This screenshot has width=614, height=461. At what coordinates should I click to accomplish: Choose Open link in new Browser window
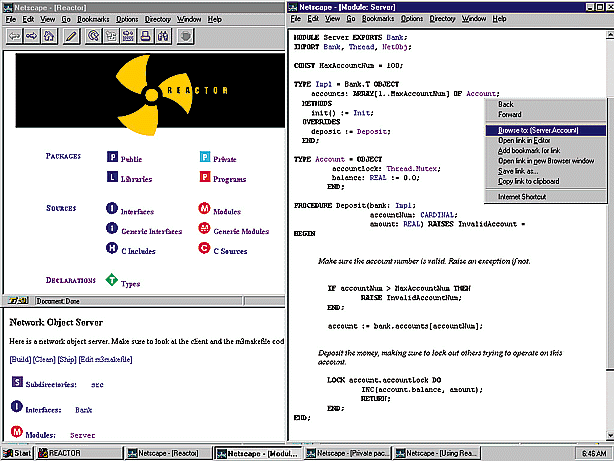click(545, 161)
